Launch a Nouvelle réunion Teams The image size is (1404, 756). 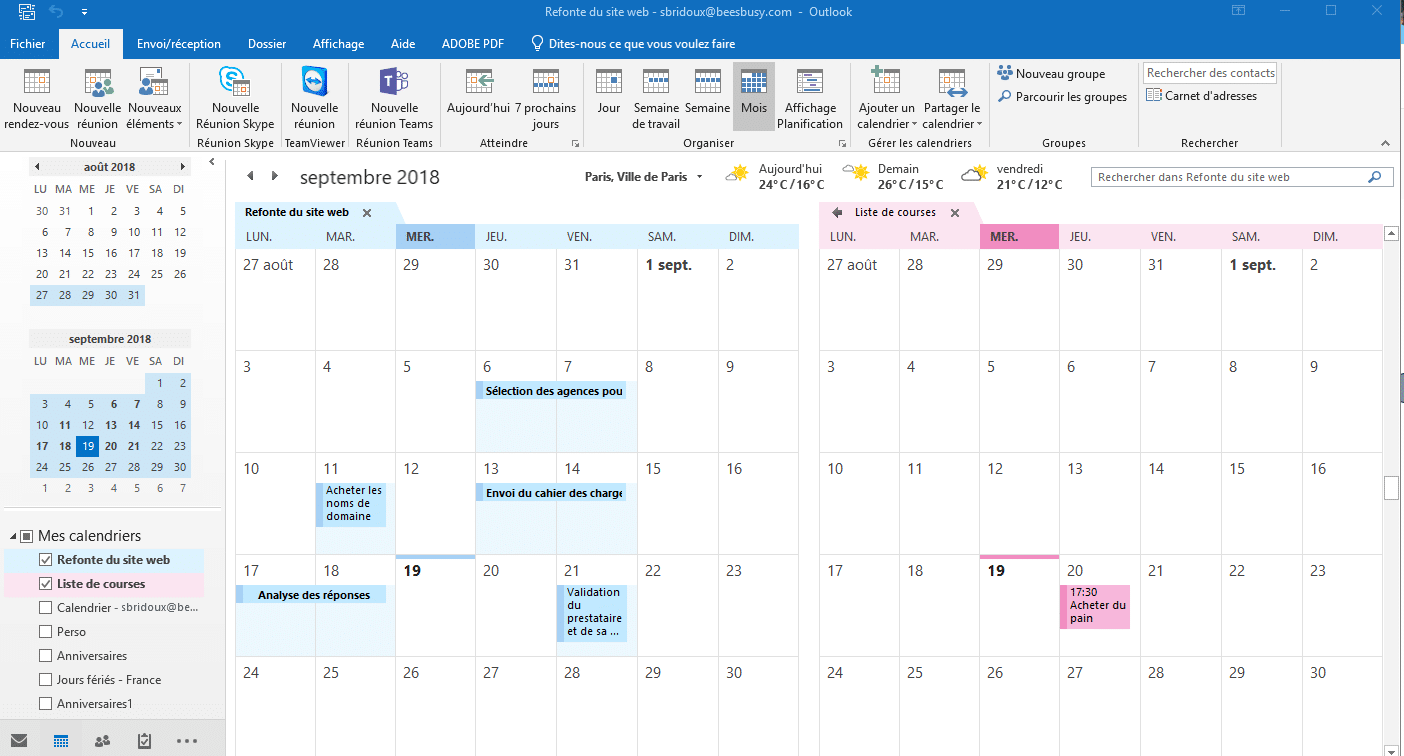click(x=395, y=99)
